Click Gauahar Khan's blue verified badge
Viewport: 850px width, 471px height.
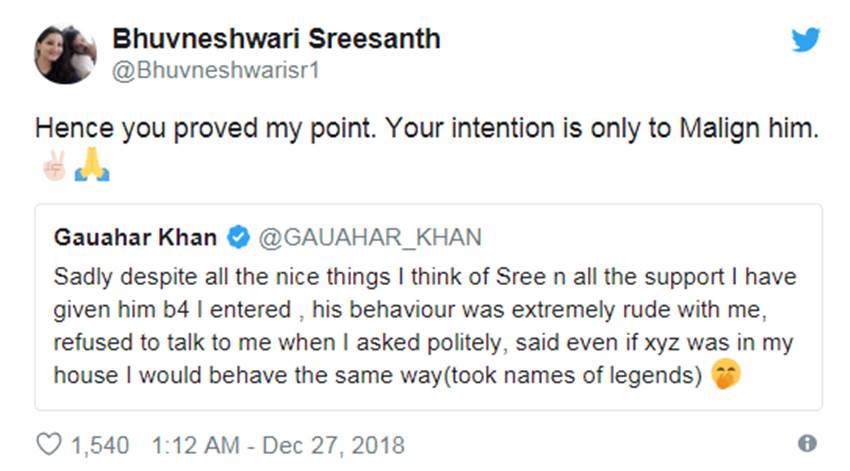pyautogui.click(x=238, y=237)
